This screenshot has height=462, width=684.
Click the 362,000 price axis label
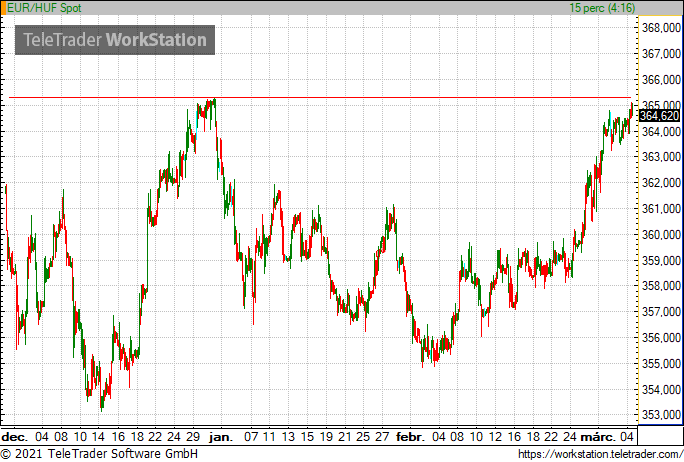pos(661,183)
